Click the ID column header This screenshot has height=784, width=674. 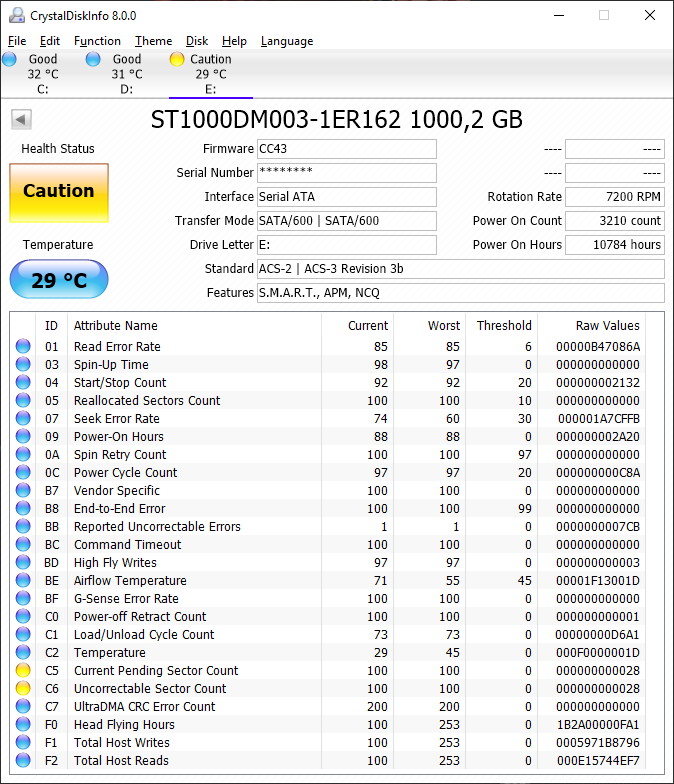(51, 326)
